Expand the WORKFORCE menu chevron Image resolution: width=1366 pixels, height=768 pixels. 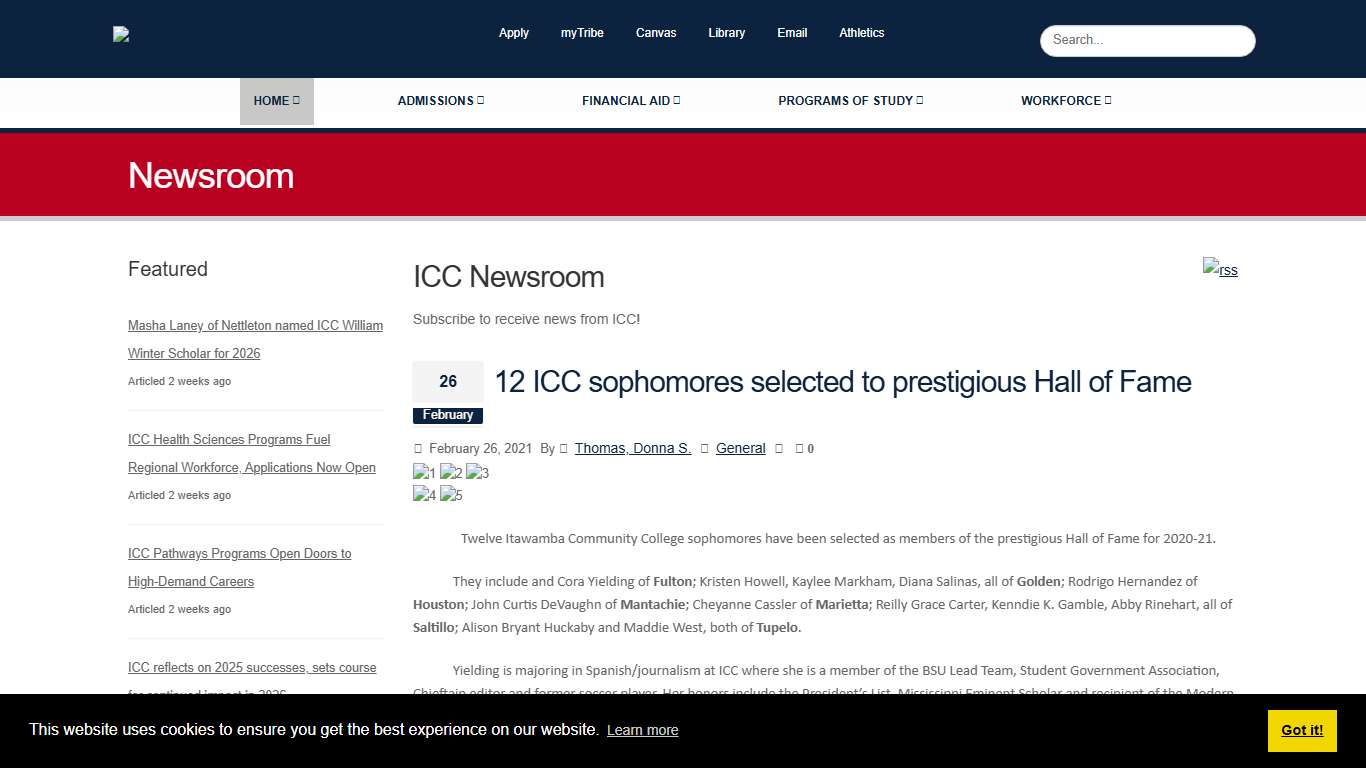coord(1106,100)
